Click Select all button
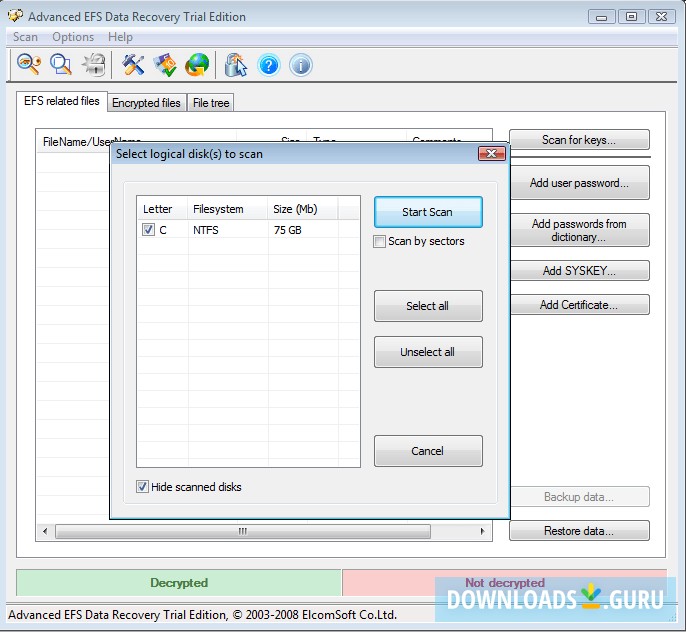Viewport: 686px width, 632px height. 428,306
